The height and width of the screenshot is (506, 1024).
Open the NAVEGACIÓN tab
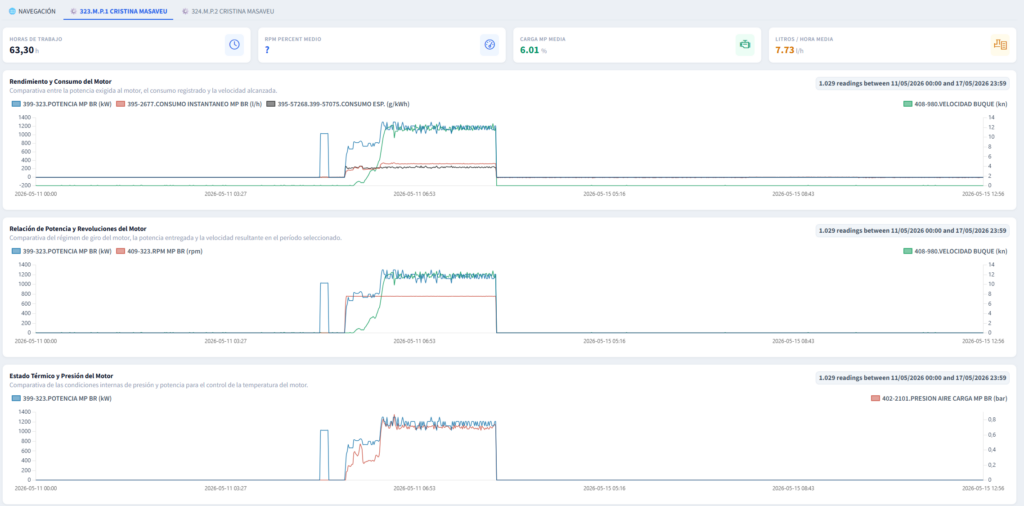click(x=33, y=12)
